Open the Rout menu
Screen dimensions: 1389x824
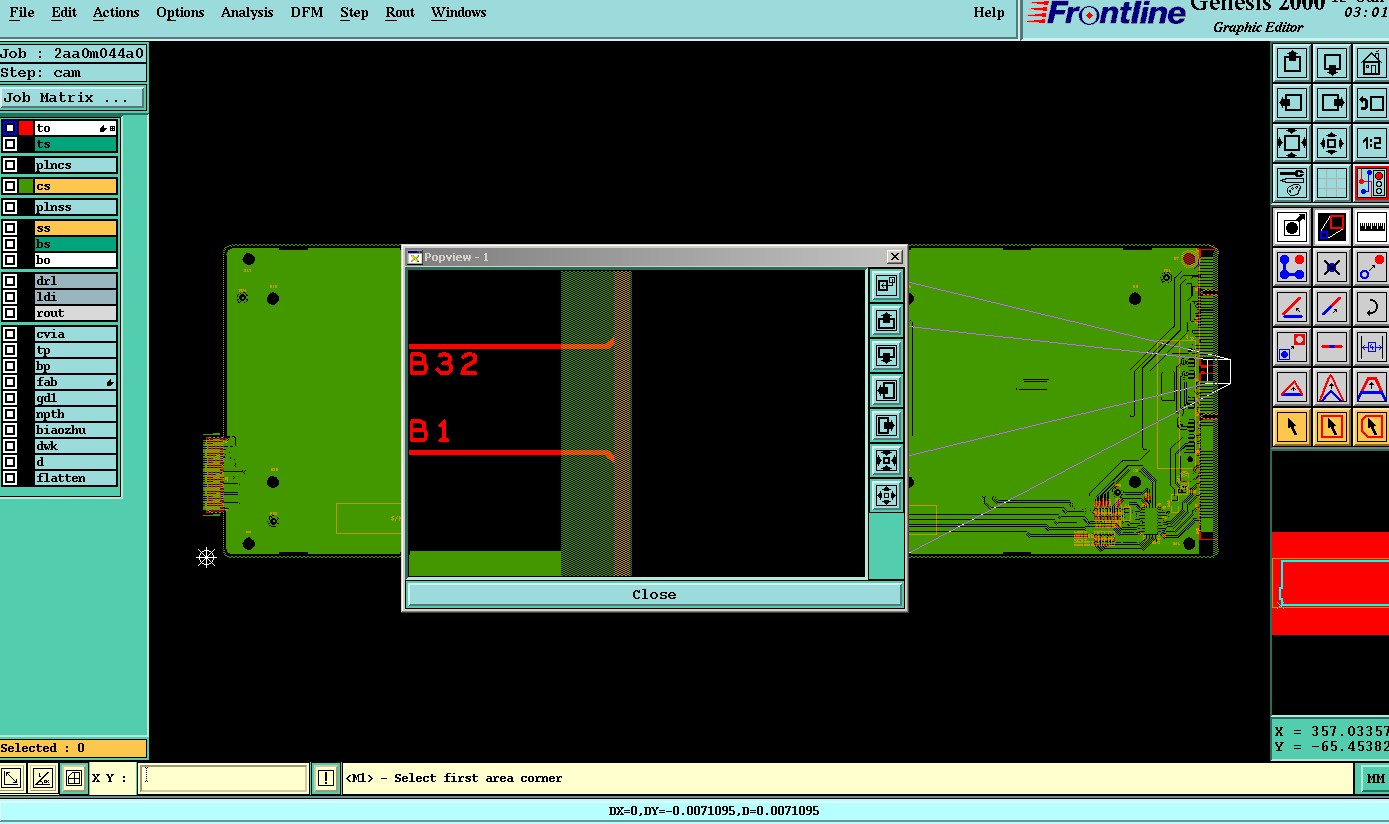(x=400, y=13)
